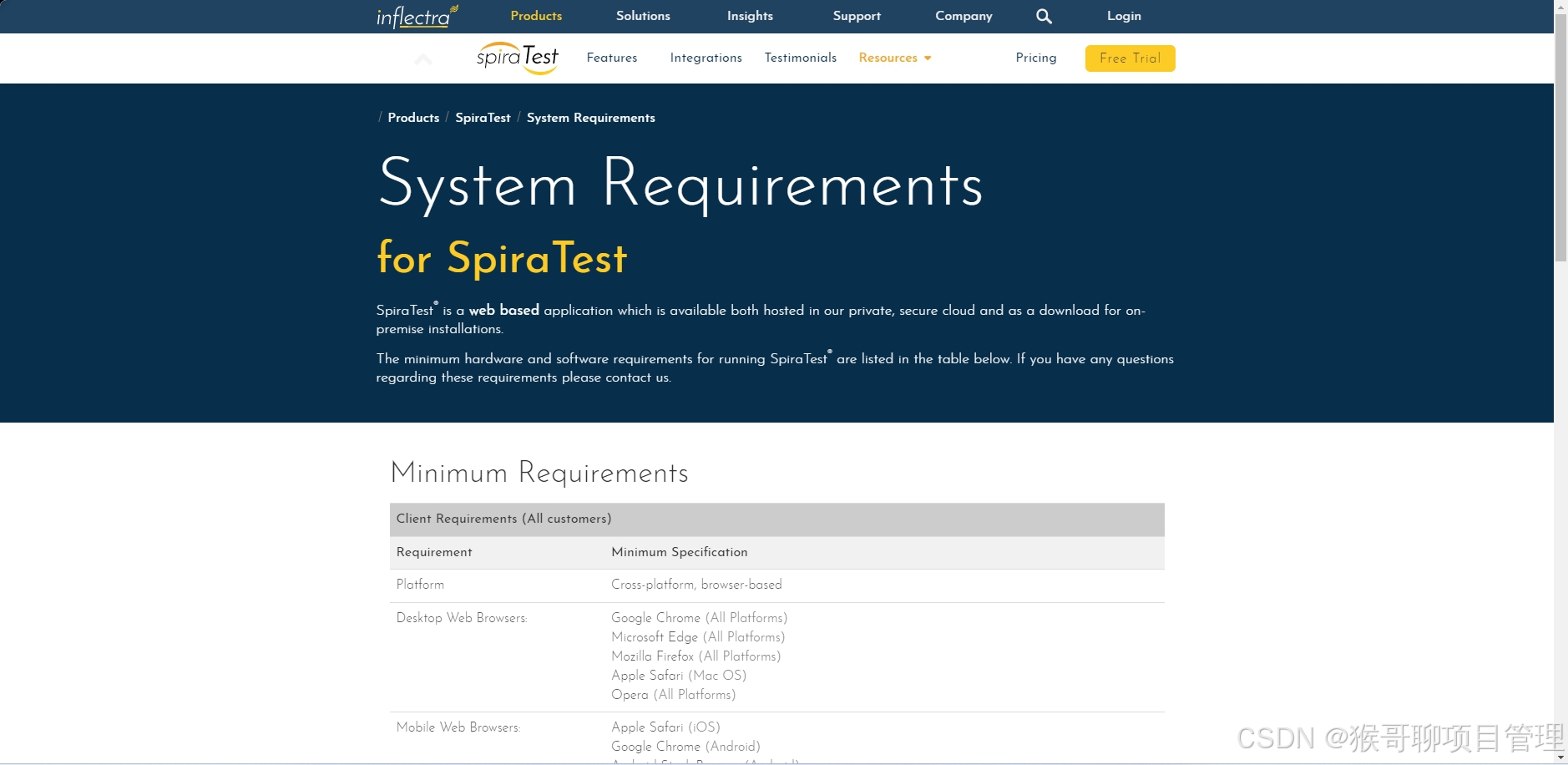Click the Inflectra logo
1568x765 pixels.
click(417, 16)
